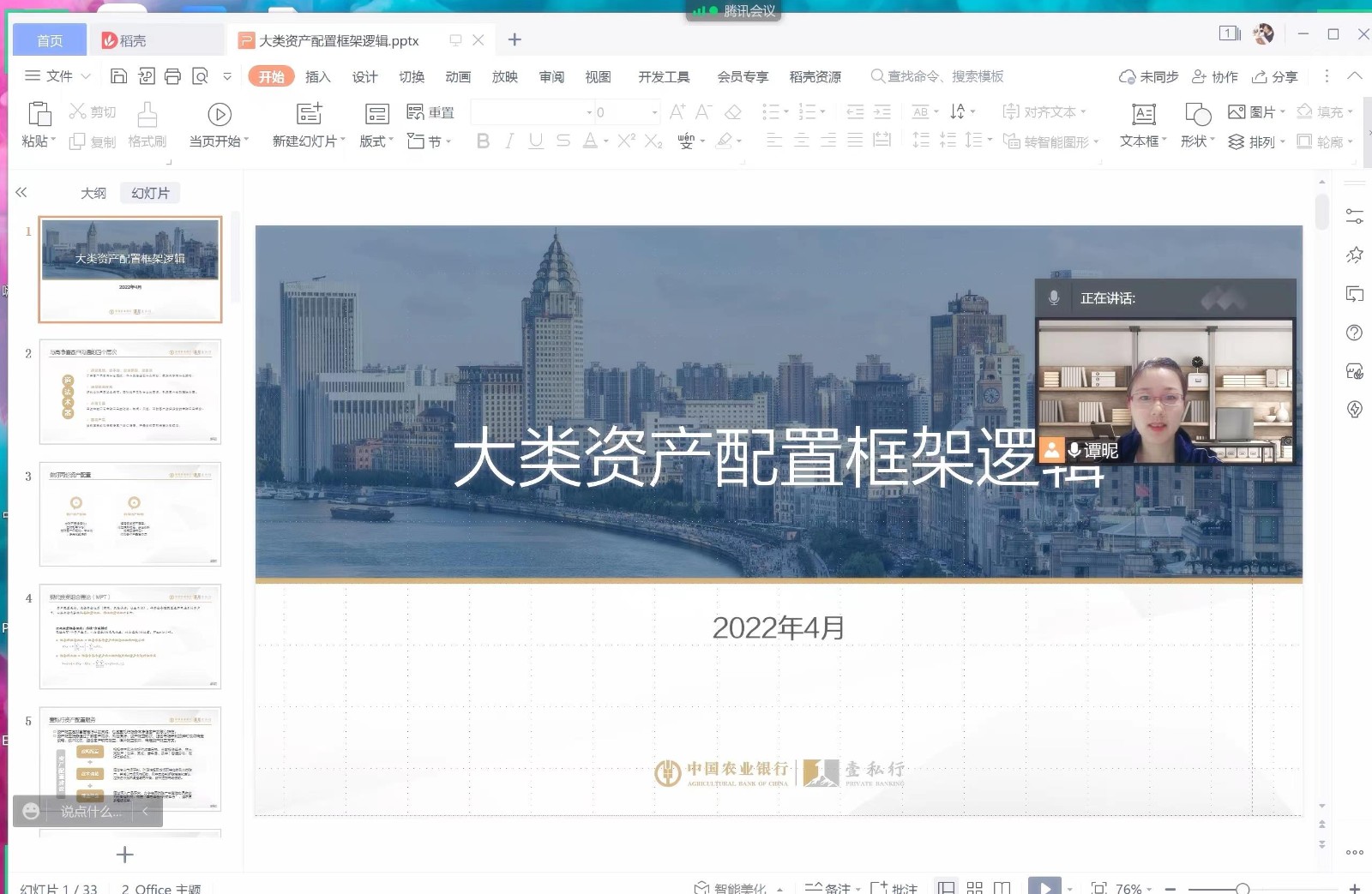1372x894 pixels.
Task: Toggle Bold formatting
Action: 483,141
